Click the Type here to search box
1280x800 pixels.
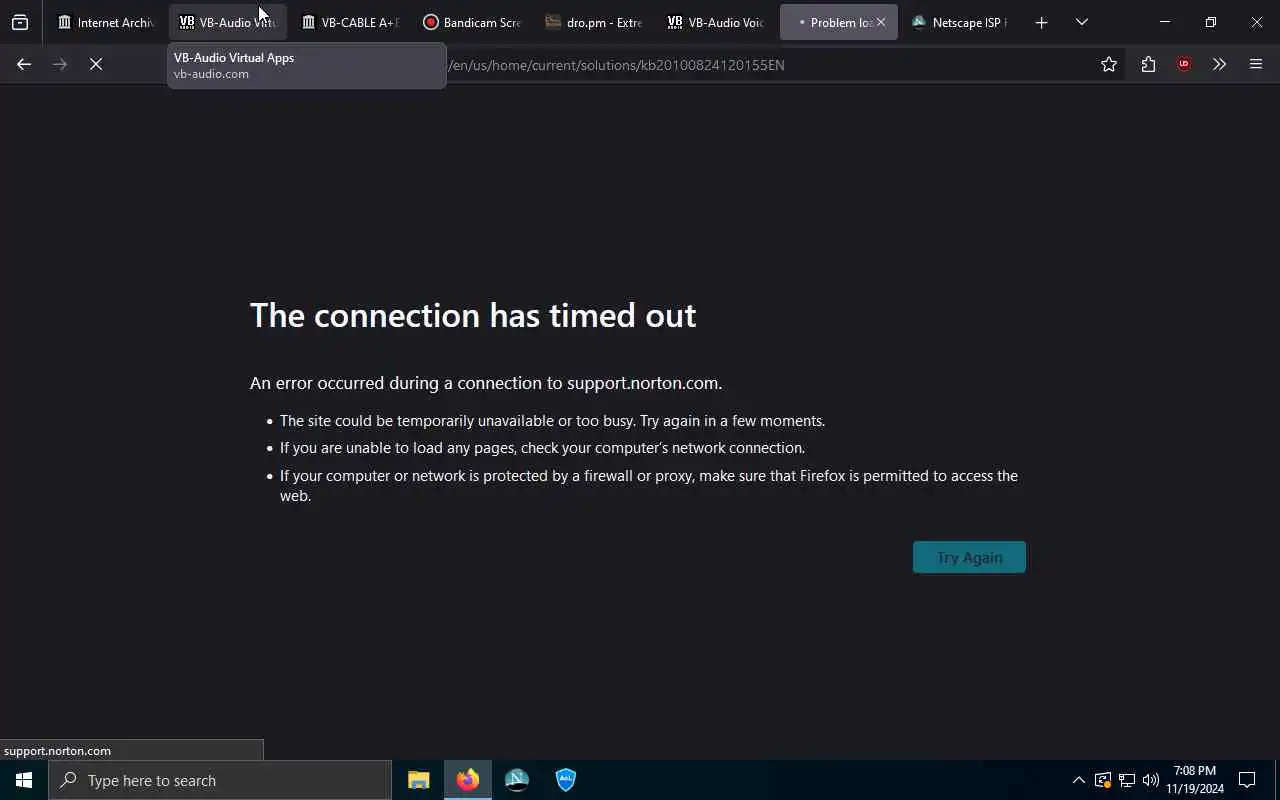[x=220, y=780]
